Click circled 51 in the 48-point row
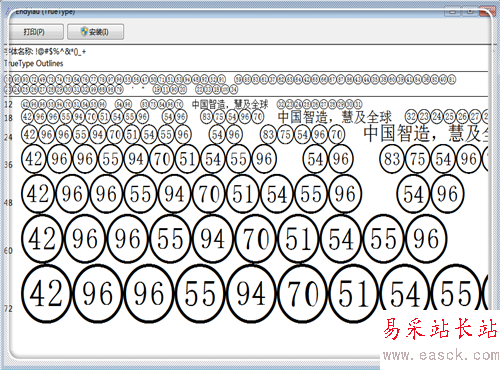This screenshot has height=370, width=500. tap(243, 194)
